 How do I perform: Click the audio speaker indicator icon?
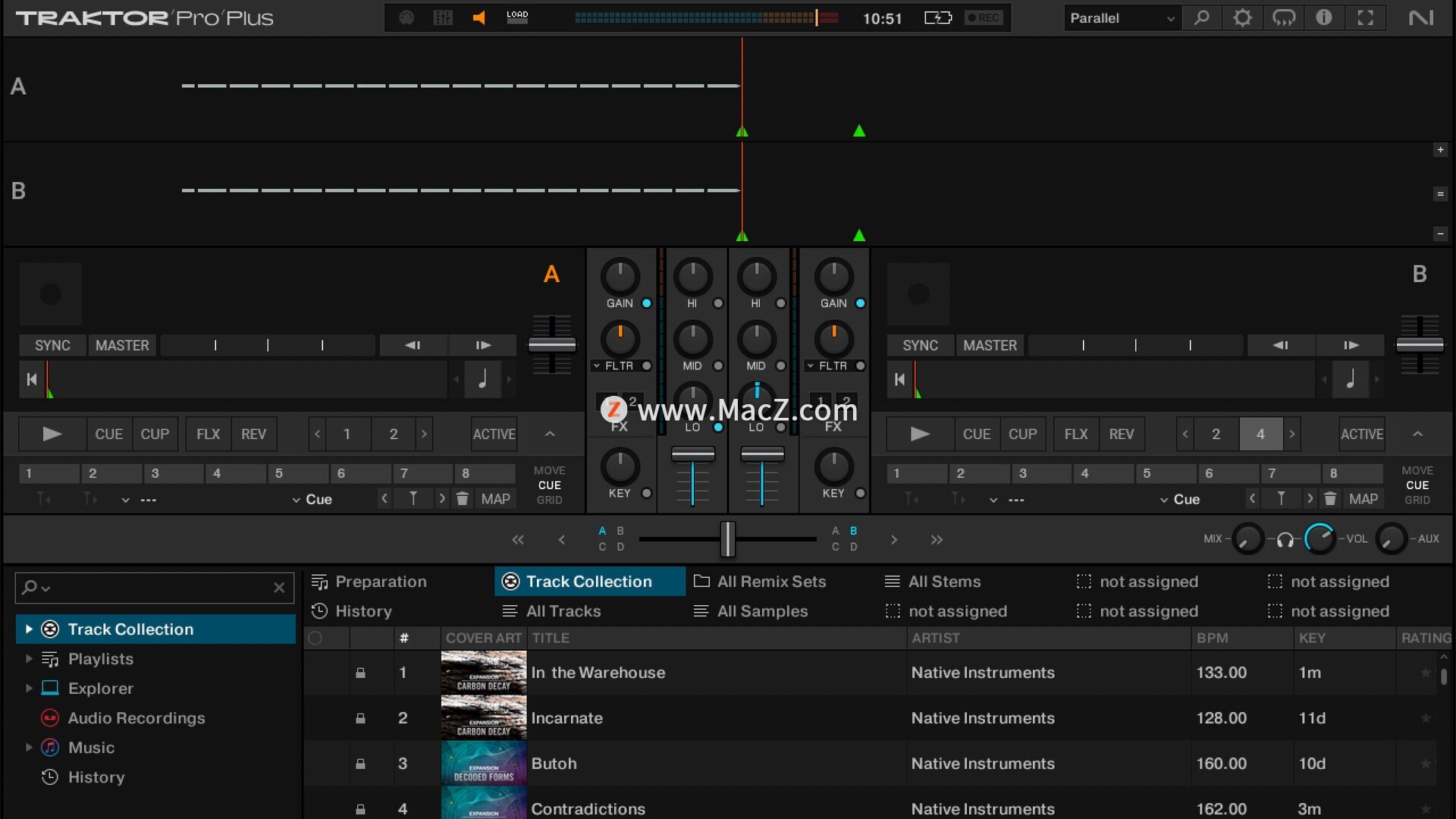pos(479,17)
